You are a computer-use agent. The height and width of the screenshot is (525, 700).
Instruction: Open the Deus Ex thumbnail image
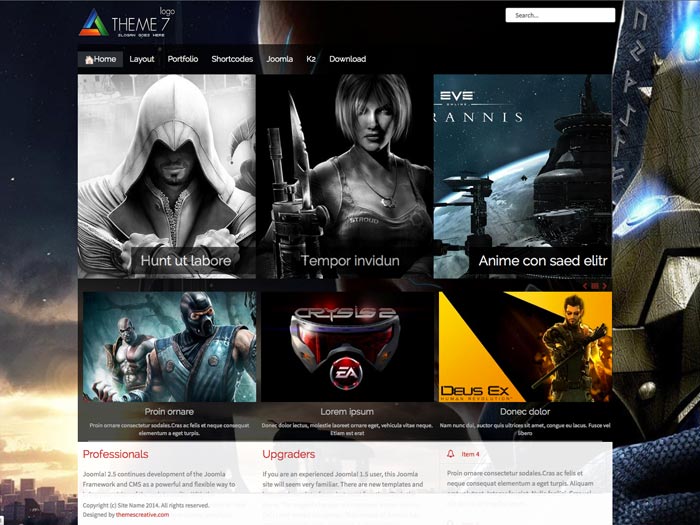click(x=525, y=345)
